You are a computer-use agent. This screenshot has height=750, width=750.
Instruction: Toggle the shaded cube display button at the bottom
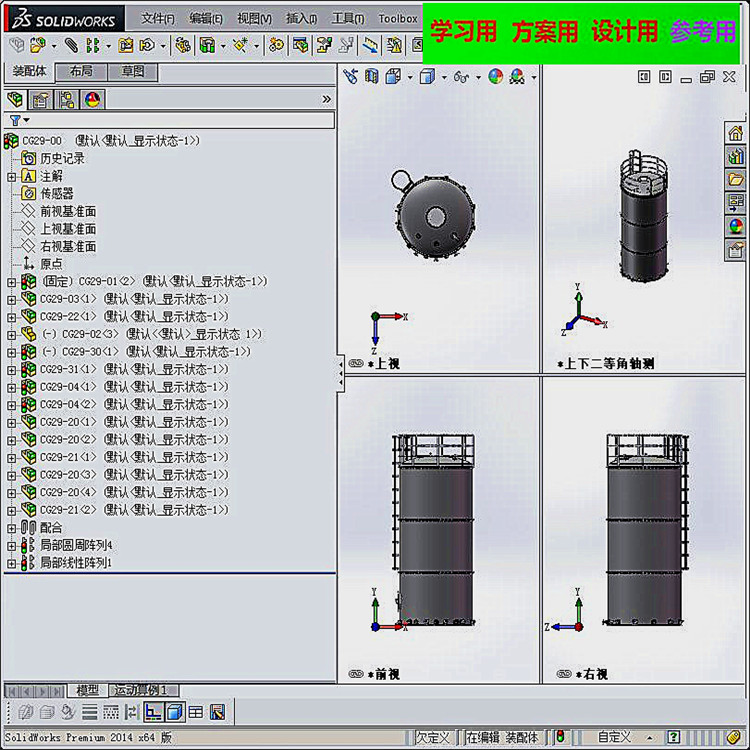point(175,713)
